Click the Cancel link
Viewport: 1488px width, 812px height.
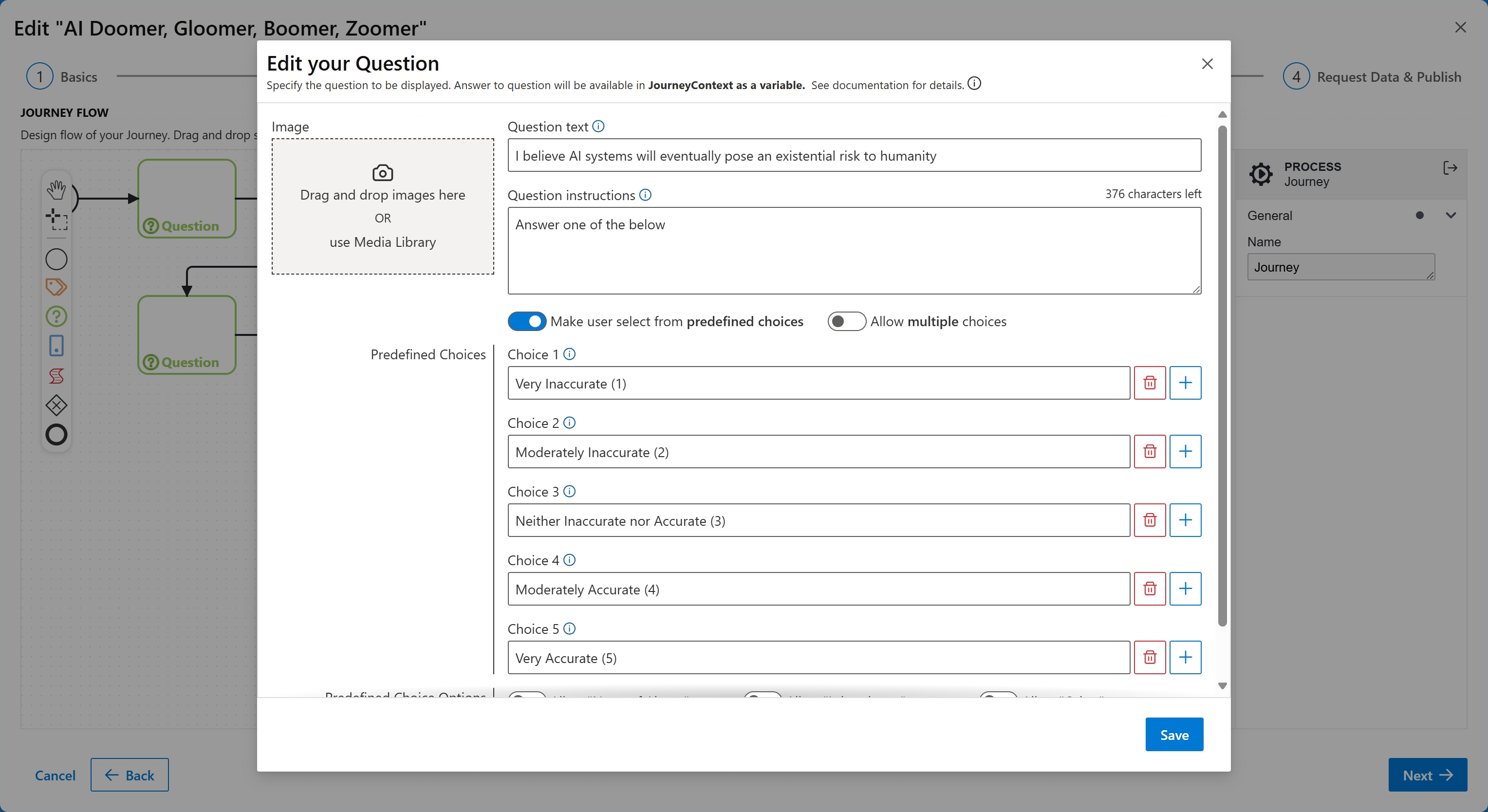click(x=55, y=775)
